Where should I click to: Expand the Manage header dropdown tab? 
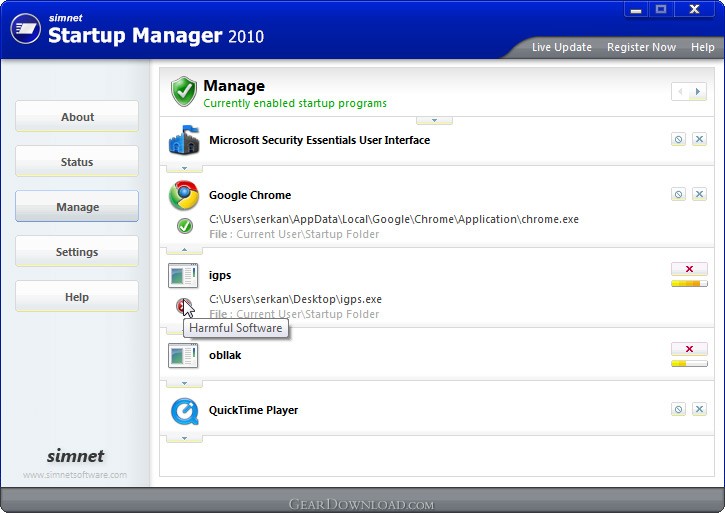434,121
